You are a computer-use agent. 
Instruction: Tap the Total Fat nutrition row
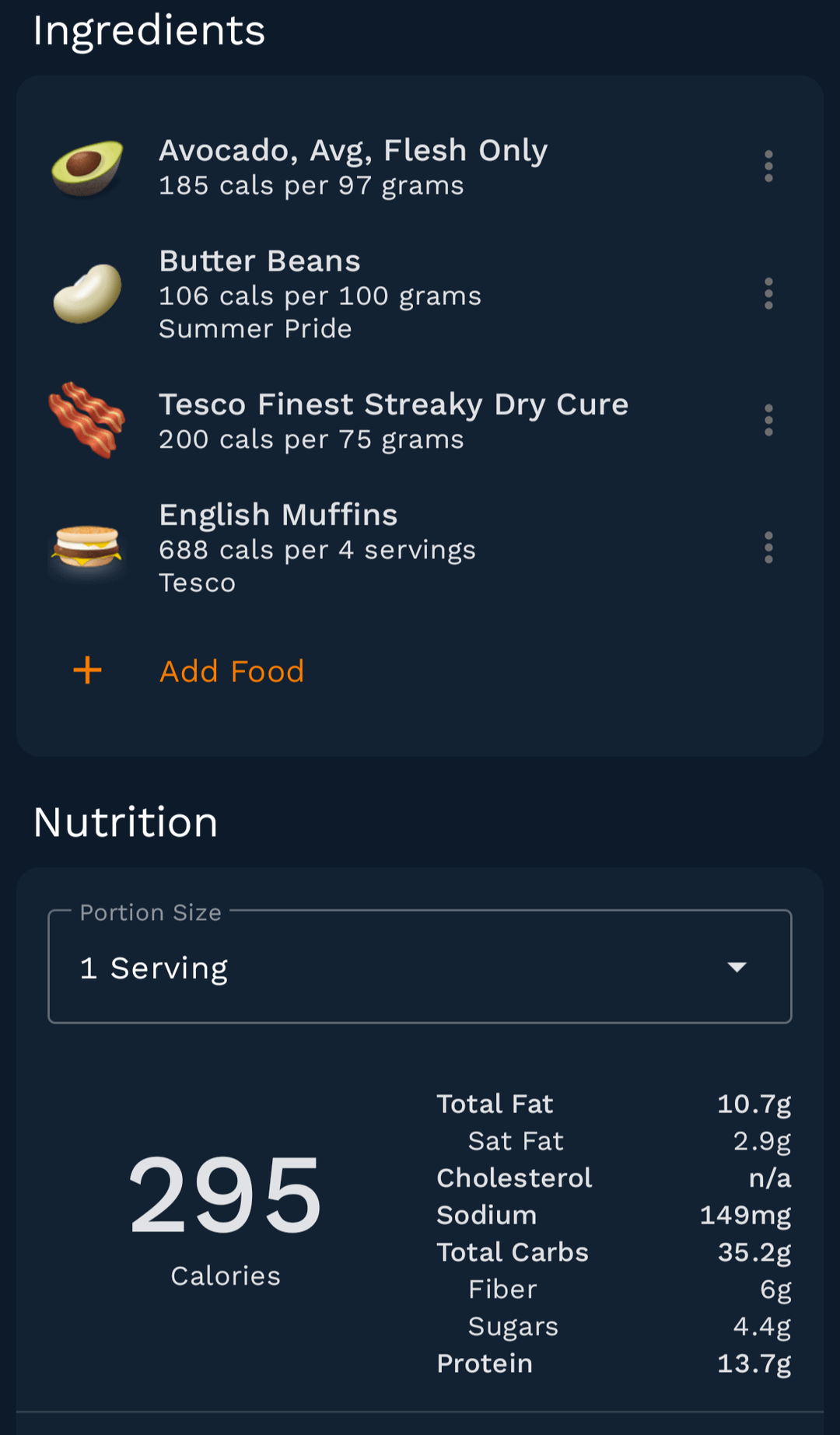[x=613, y=1104]
